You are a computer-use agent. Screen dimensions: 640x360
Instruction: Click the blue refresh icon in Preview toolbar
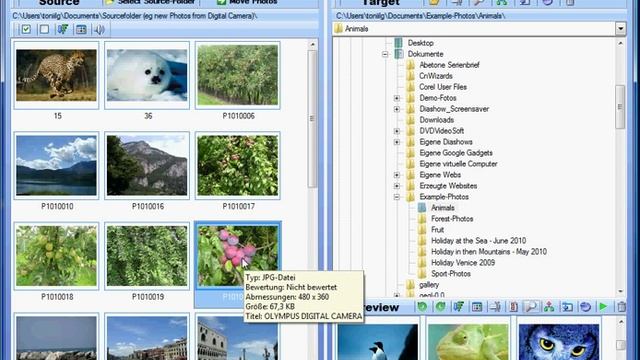point(586,307)
